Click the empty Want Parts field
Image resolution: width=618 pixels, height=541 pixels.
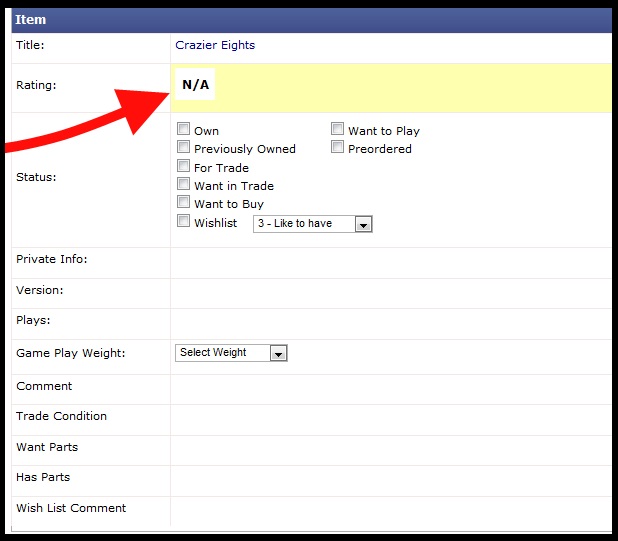(390, 448)
